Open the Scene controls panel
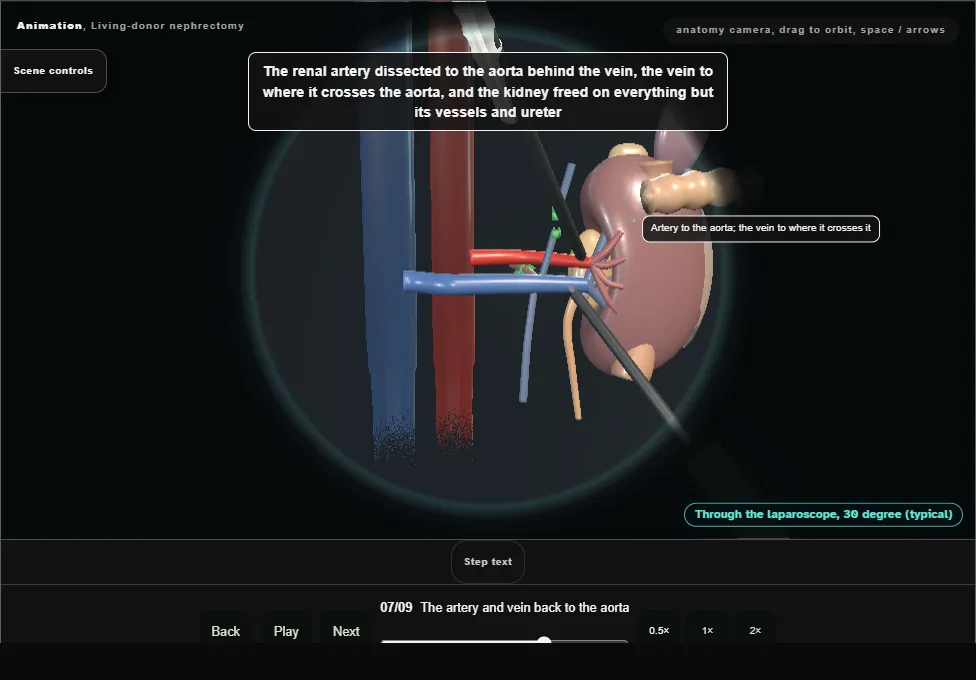 point(54,71)
